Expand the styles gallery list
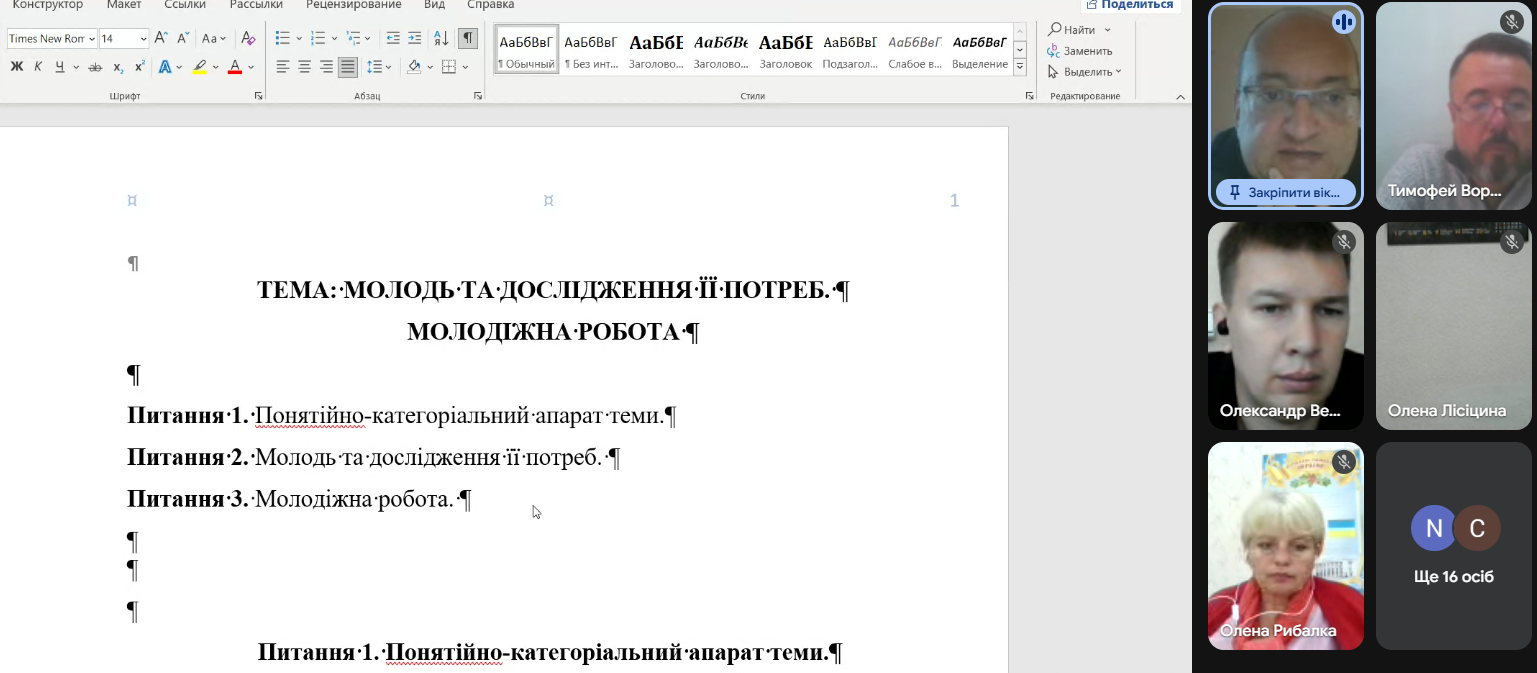1537x673 pixels. 1020,68
